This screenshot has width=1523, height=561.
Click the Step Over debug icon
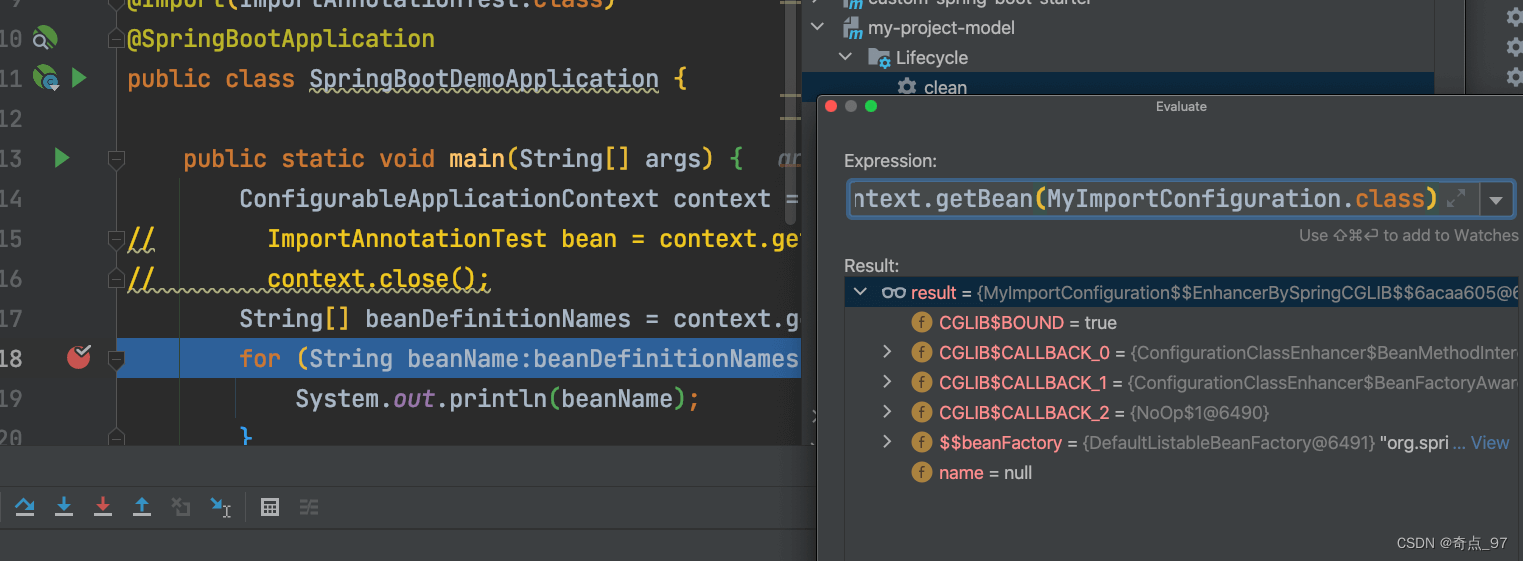[x=25, y=507]
